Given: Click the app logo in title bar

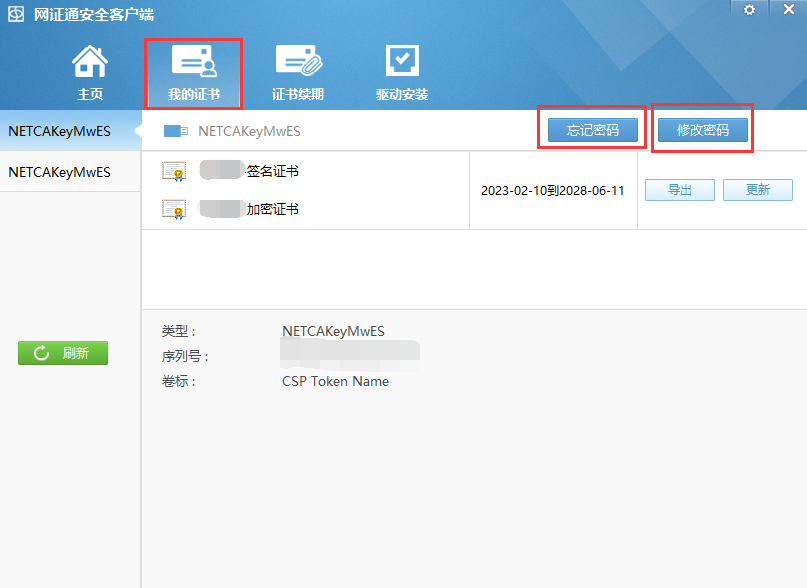Looking at the screenshot, I should point(16,15).
